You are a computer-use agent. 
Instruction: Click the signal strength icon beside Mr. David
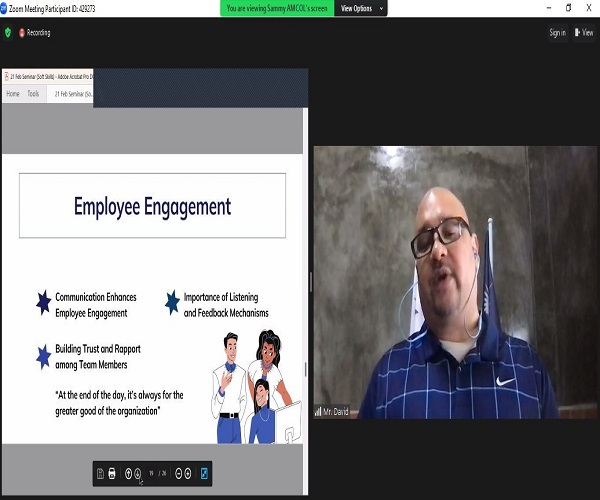(318, 412)
